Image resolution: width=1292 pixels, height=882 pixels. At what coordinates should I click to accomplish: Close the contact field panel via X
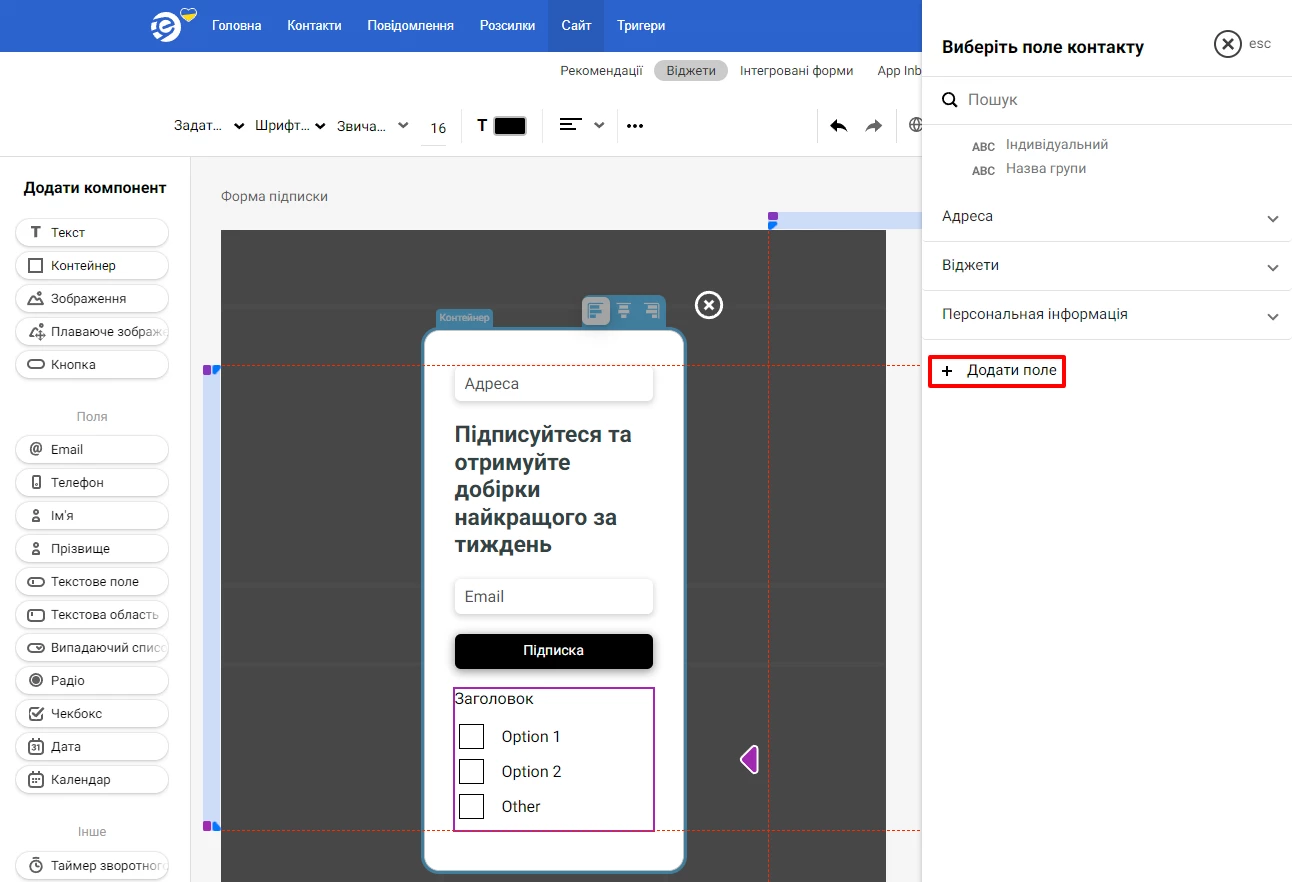tap(1227, 44)
